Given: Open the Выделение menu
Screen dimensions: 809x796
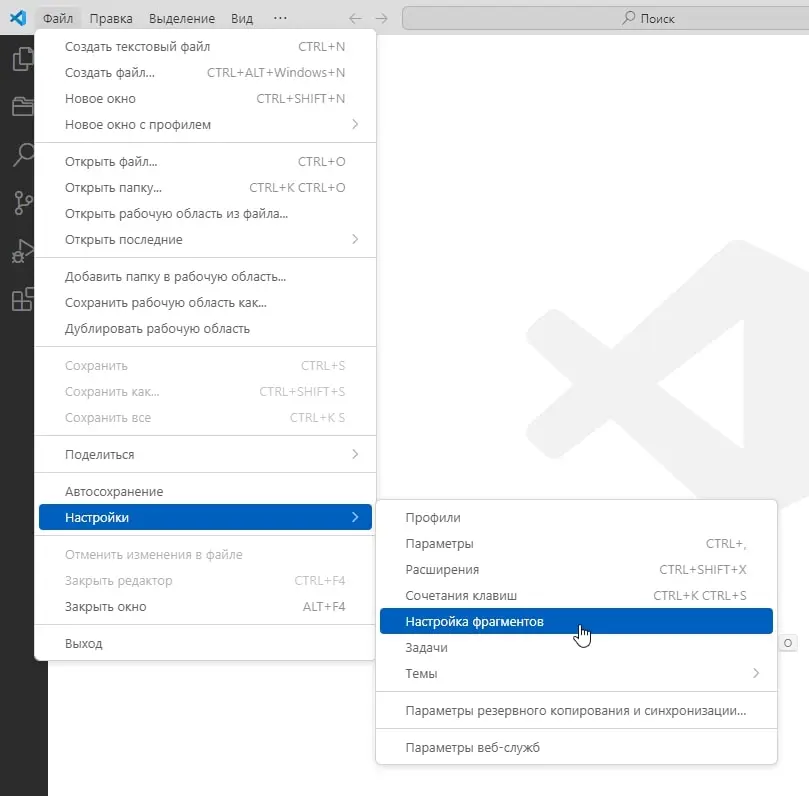Looking at the screenshot, I should tap(182, 18).
